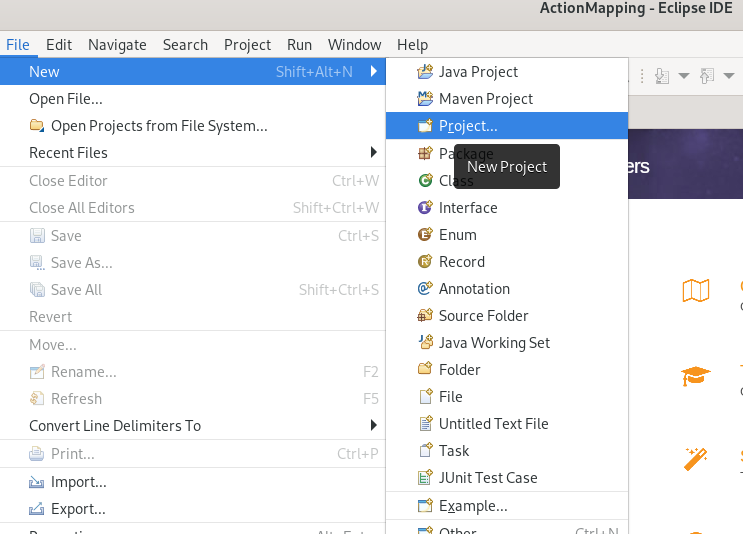This screenshot has height=534, width=743.
Task: Select Project... in the New submenu
Action: point(507,126)
